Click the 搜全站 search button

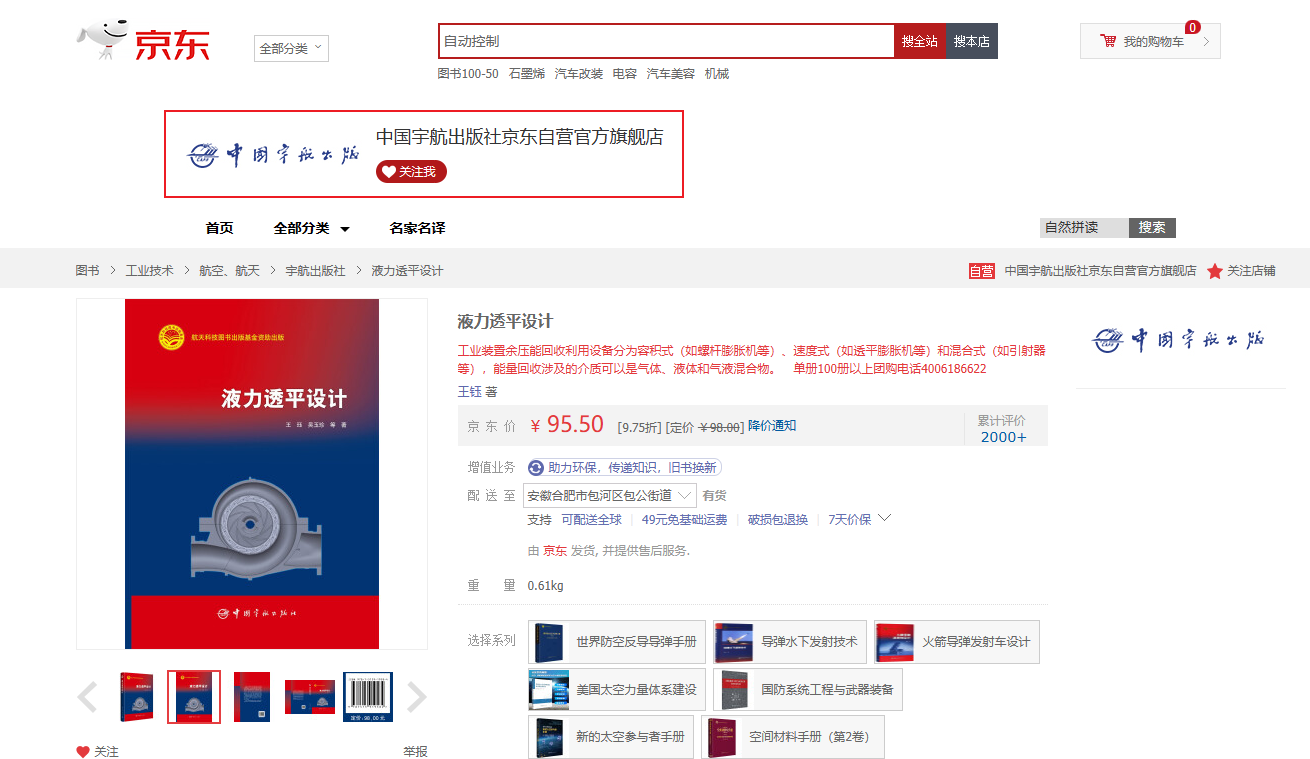click(919, 40)
